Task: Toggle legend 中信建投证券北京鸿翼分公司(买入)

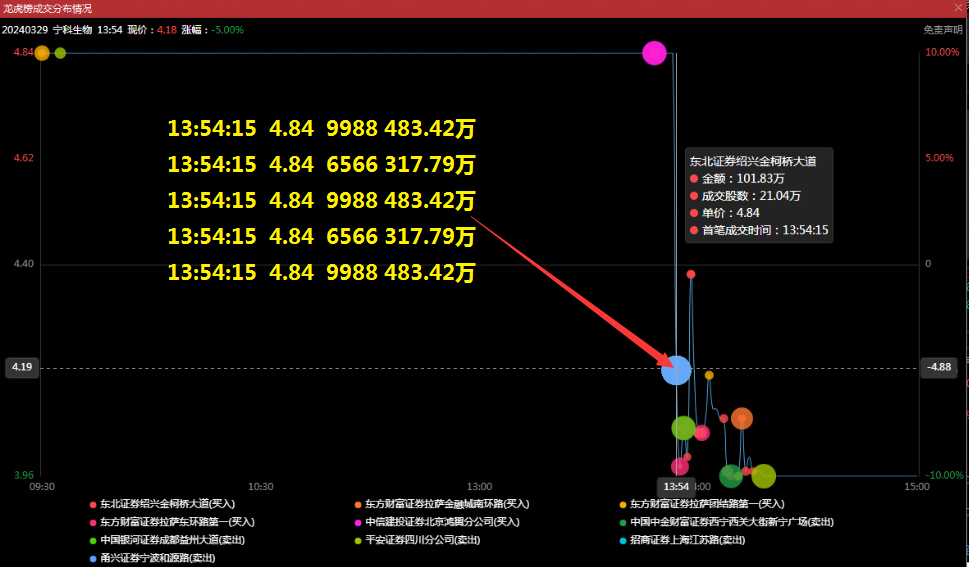Action: point(437,522)
